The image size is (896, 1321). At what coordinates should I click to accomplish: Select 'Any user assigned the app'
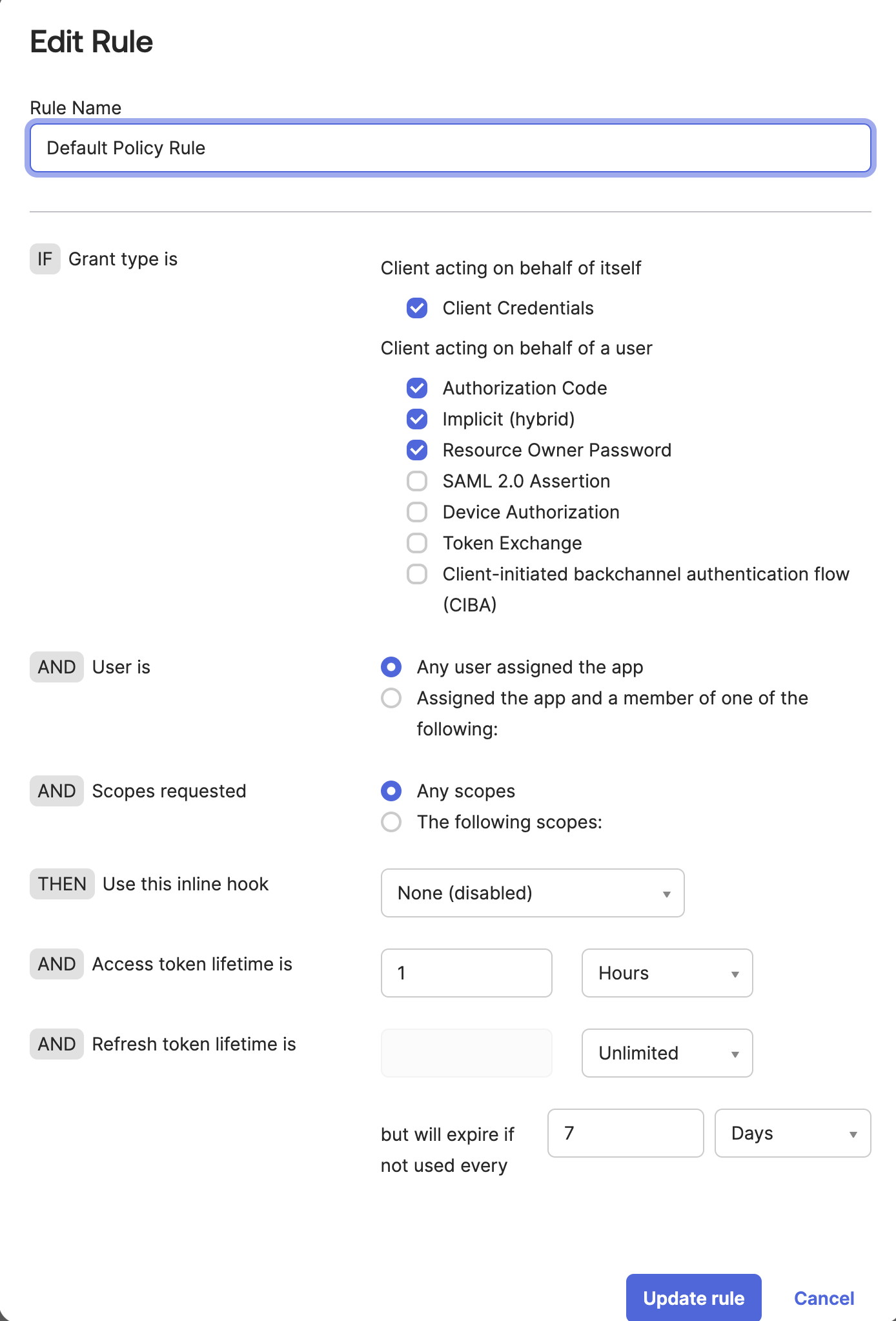391,667
